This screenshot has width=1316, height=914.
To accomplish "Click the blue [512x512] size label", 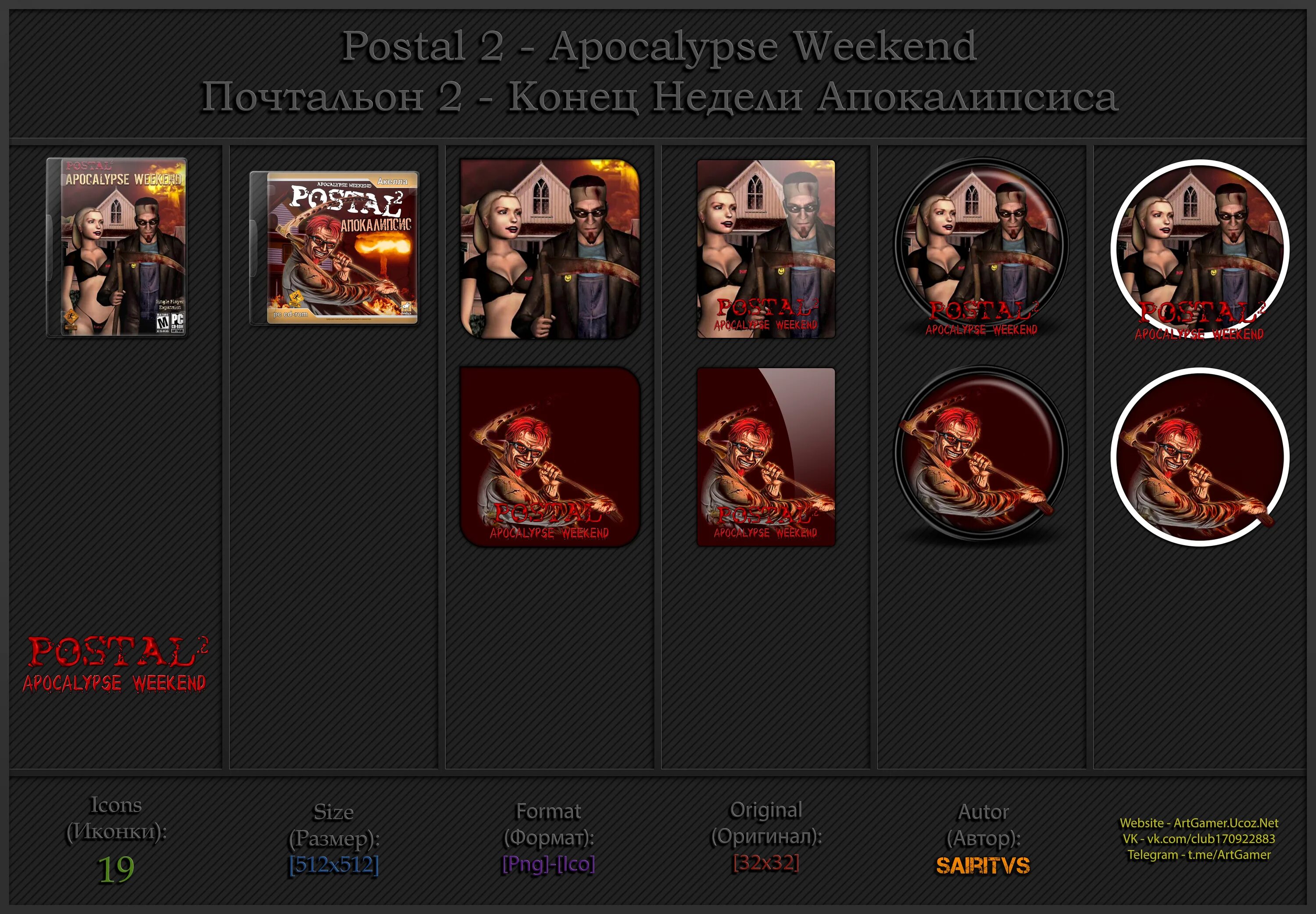I will click(x=334, y=864).
